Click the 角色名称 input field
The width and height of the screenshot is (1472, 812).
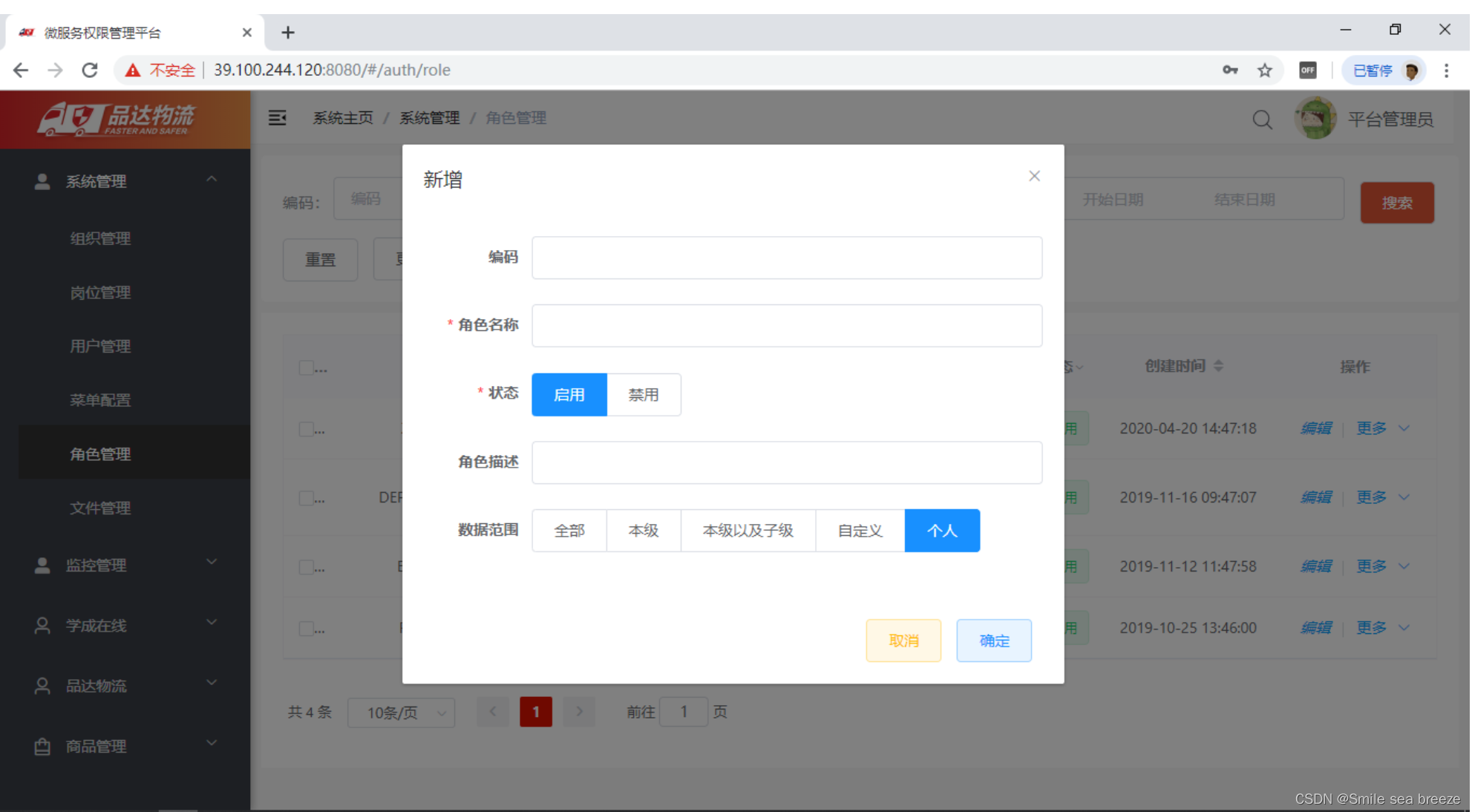click(787, 325)
